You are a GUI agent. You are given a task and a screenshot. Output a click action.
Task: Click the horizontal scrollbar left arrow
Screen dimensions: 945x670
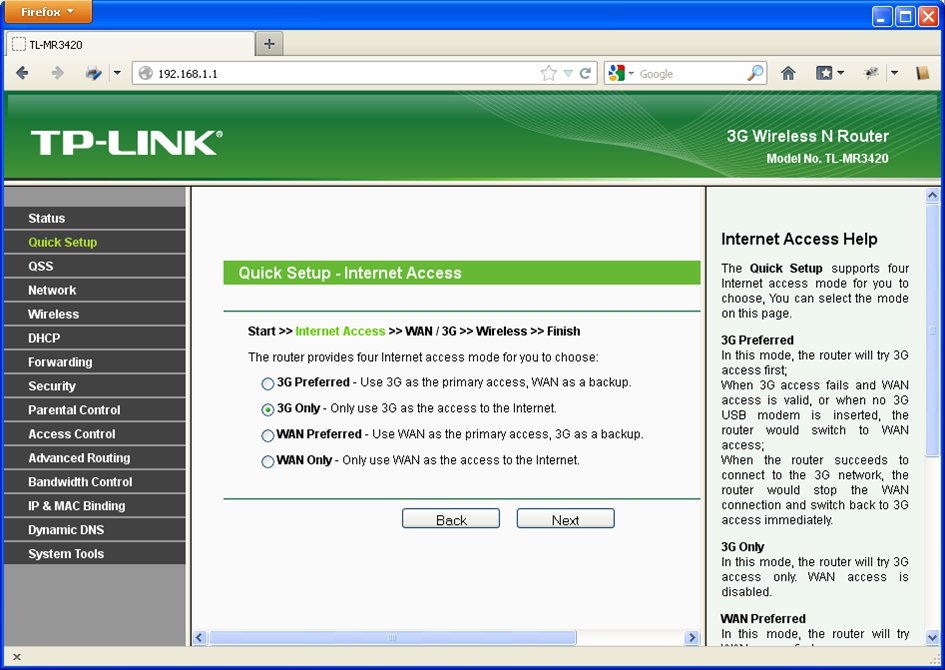pyautogui.click(x=200, y=637)
